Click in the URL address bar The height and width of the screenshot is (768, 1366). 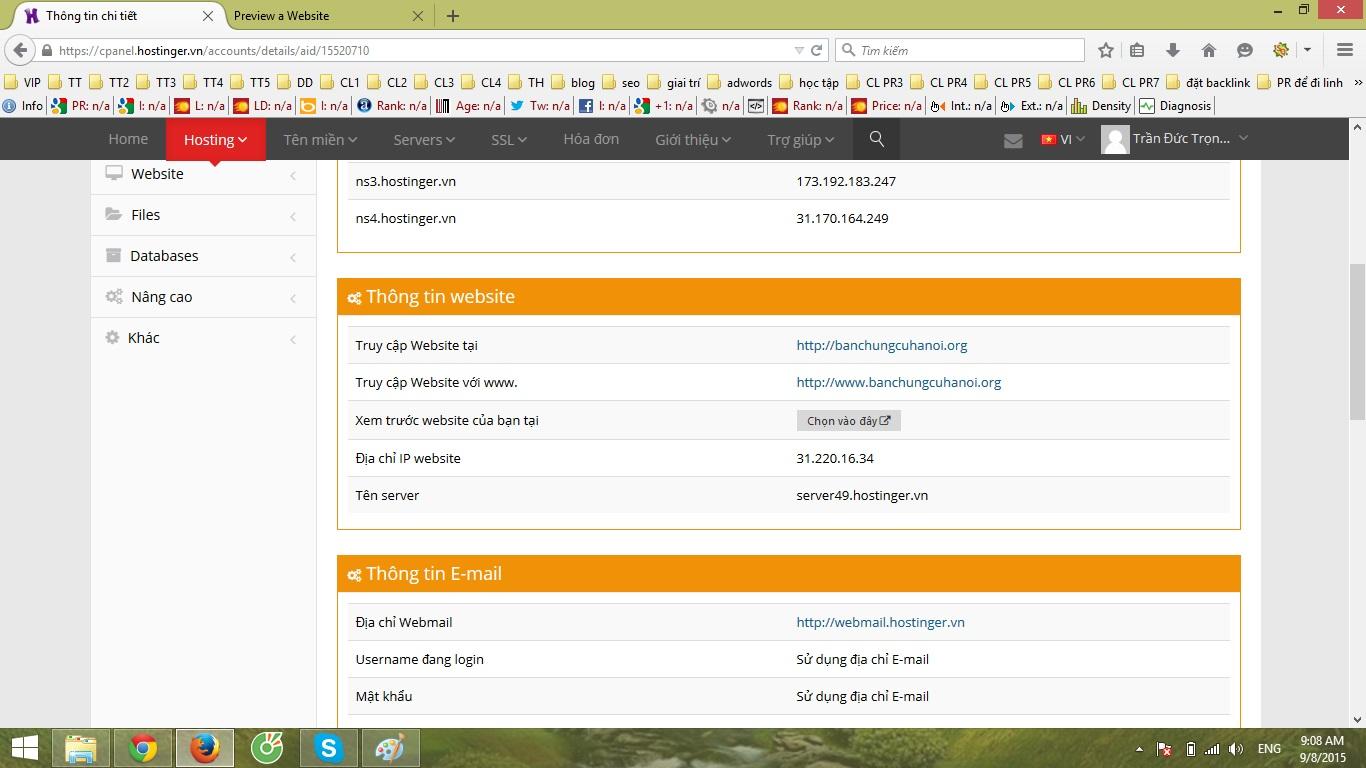(420, 50)
